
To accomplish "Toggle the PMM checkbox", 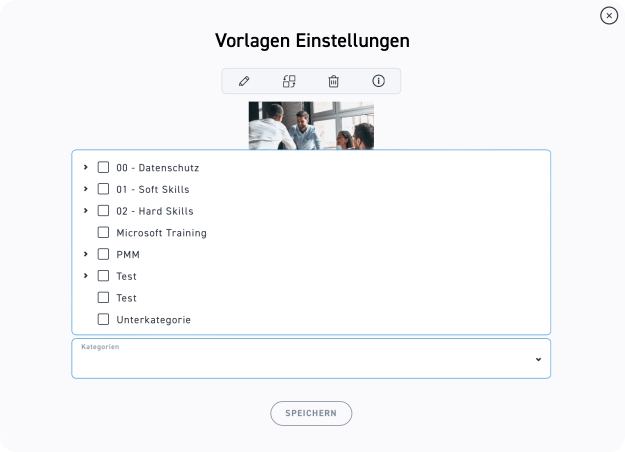I will [103, 254].
